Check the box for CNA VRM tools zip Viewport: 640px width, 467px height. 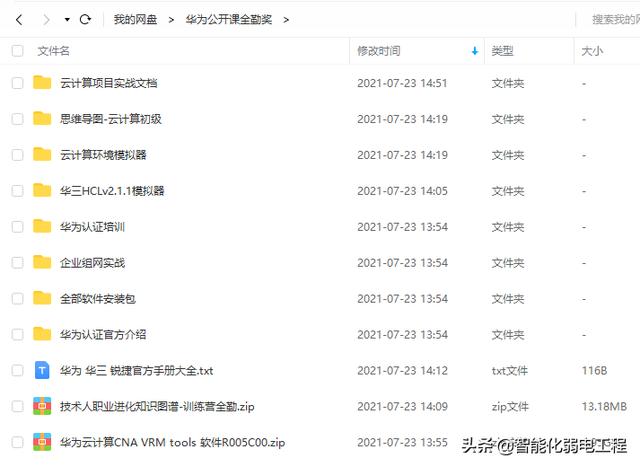click(x=18, y=443)
